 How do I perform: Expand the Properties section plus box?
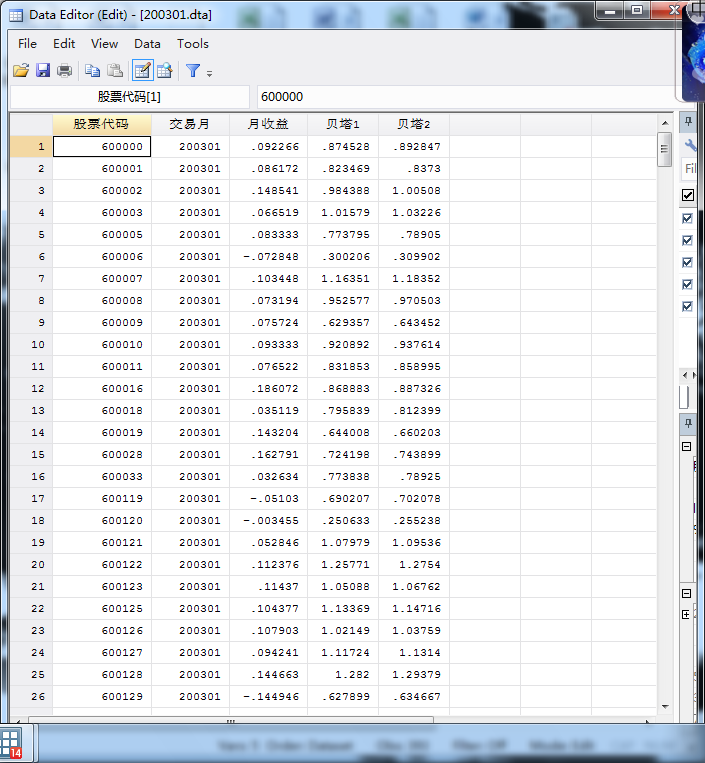coord(686,615)
